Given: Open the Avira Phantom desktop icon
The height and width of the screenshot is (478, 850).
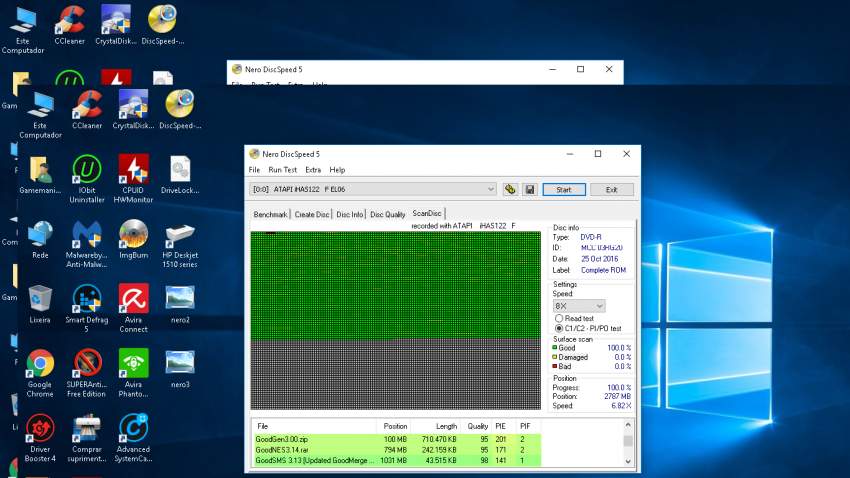Looking at the screenshot, I should point(133,373).
